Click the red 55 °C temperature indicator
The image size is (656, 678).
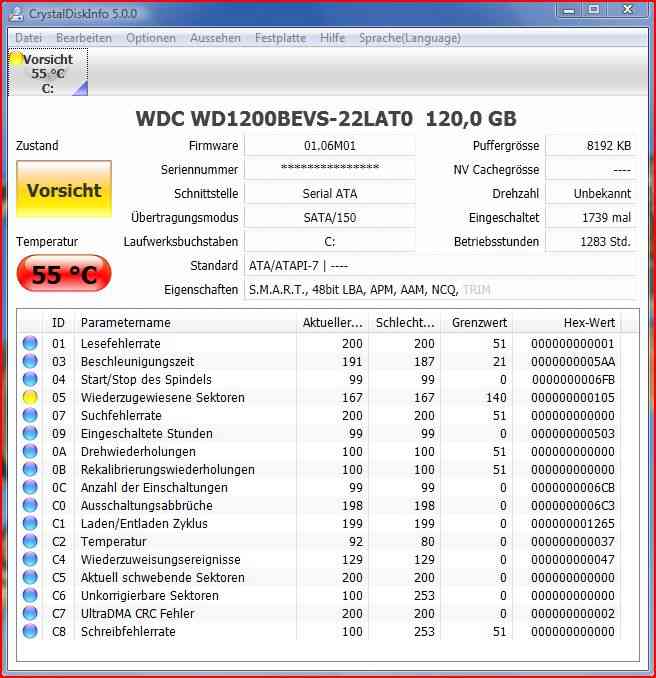(x=64, y=274)
